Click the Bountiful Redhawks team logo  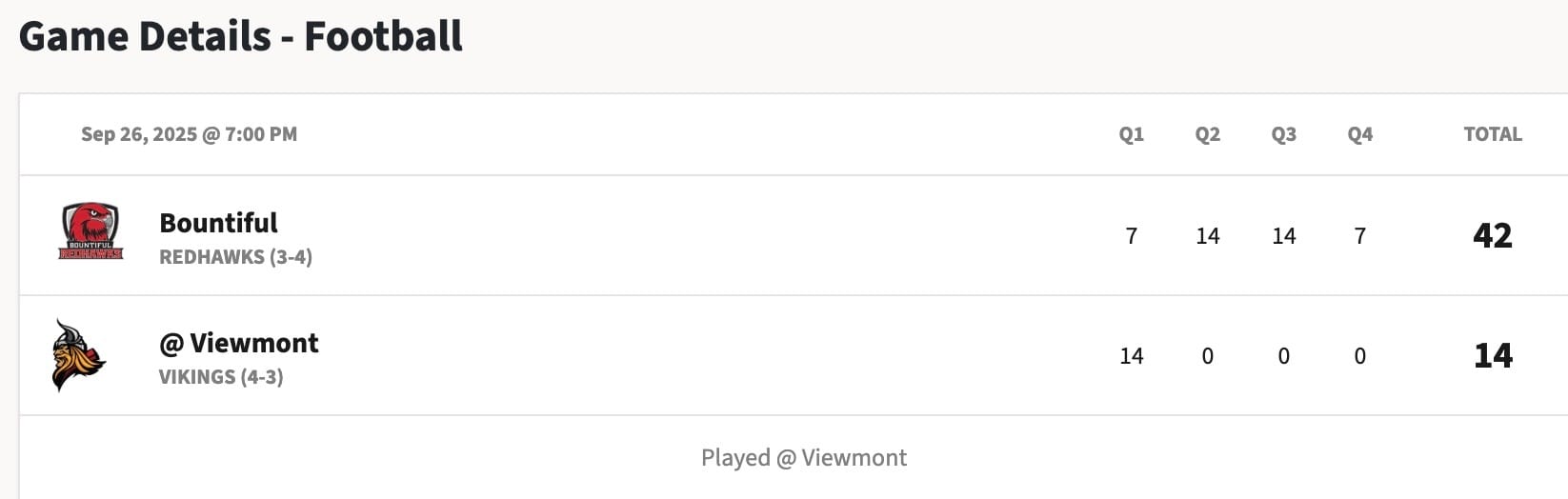click(x=91, y=231)
